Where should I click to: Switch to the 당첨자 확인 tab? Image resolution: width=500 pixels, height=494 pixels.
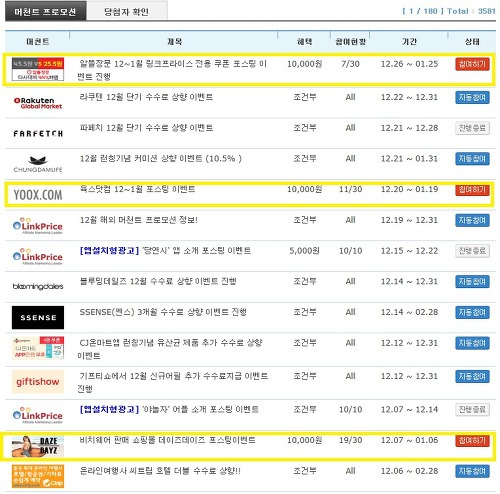pyautogui.click(x=127, y=12)
